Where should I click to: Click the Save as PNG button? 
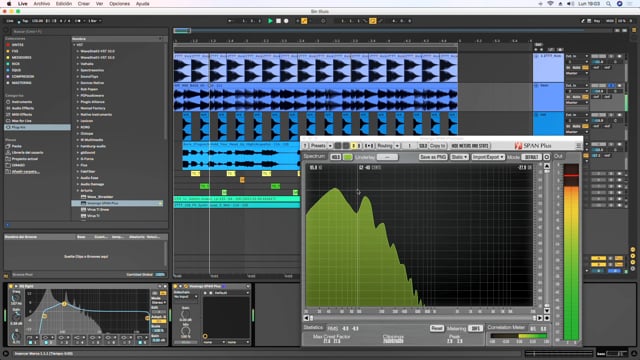(433, 157)
